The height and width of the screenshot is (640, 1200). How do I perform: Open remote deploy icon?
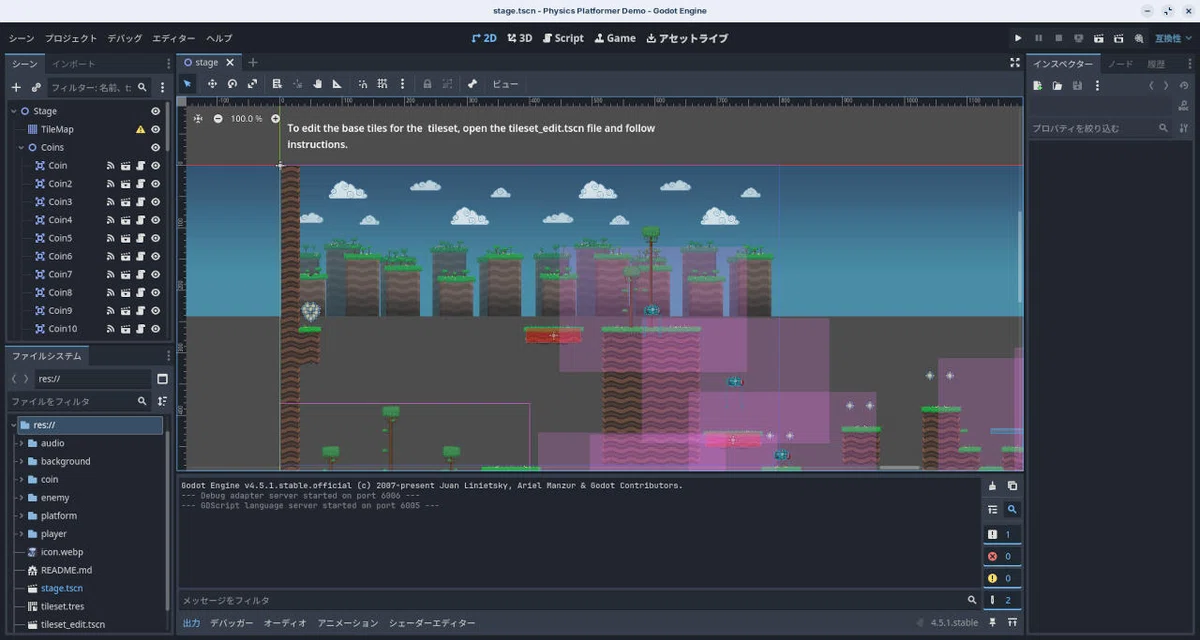pyautogui.click(x=1079, y=38)
